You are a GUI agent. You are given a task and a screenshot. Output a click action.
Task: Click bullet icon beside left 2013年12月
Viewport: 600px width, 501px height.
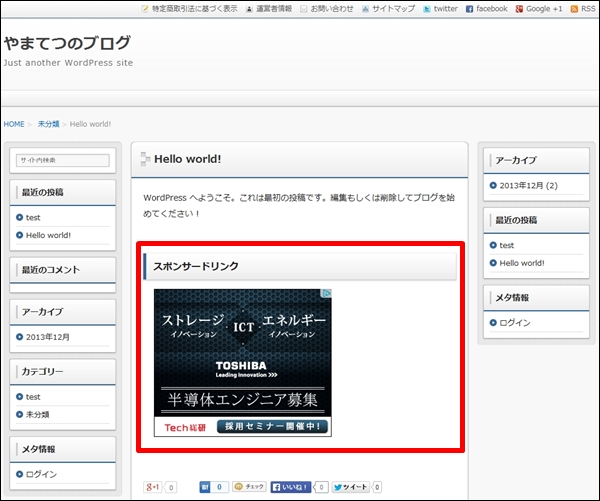coord(20,337)
